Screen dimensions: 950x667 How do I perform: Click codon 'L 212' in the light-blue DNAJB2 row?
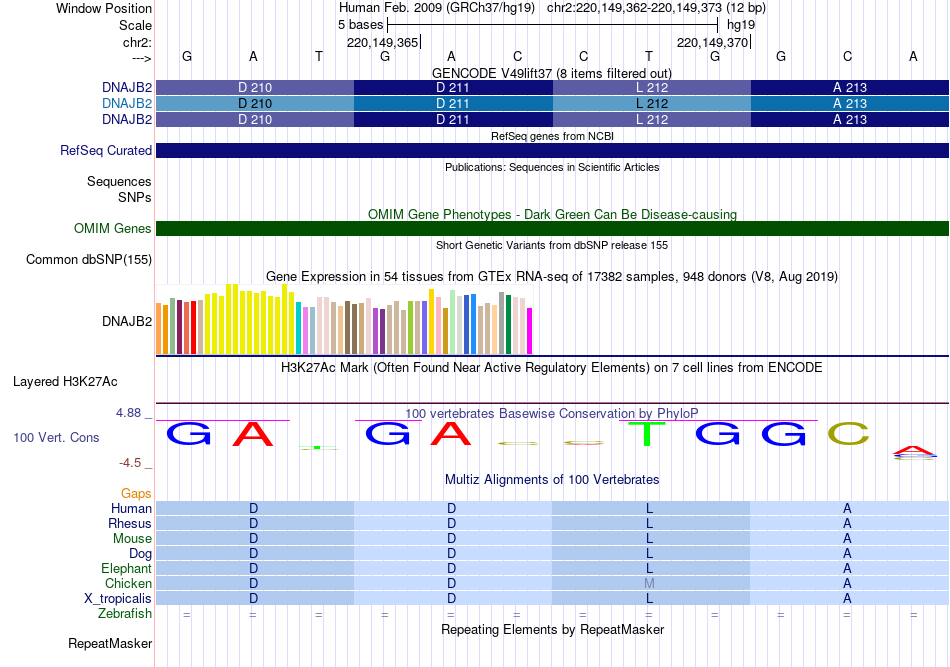(x=652, y=104)
